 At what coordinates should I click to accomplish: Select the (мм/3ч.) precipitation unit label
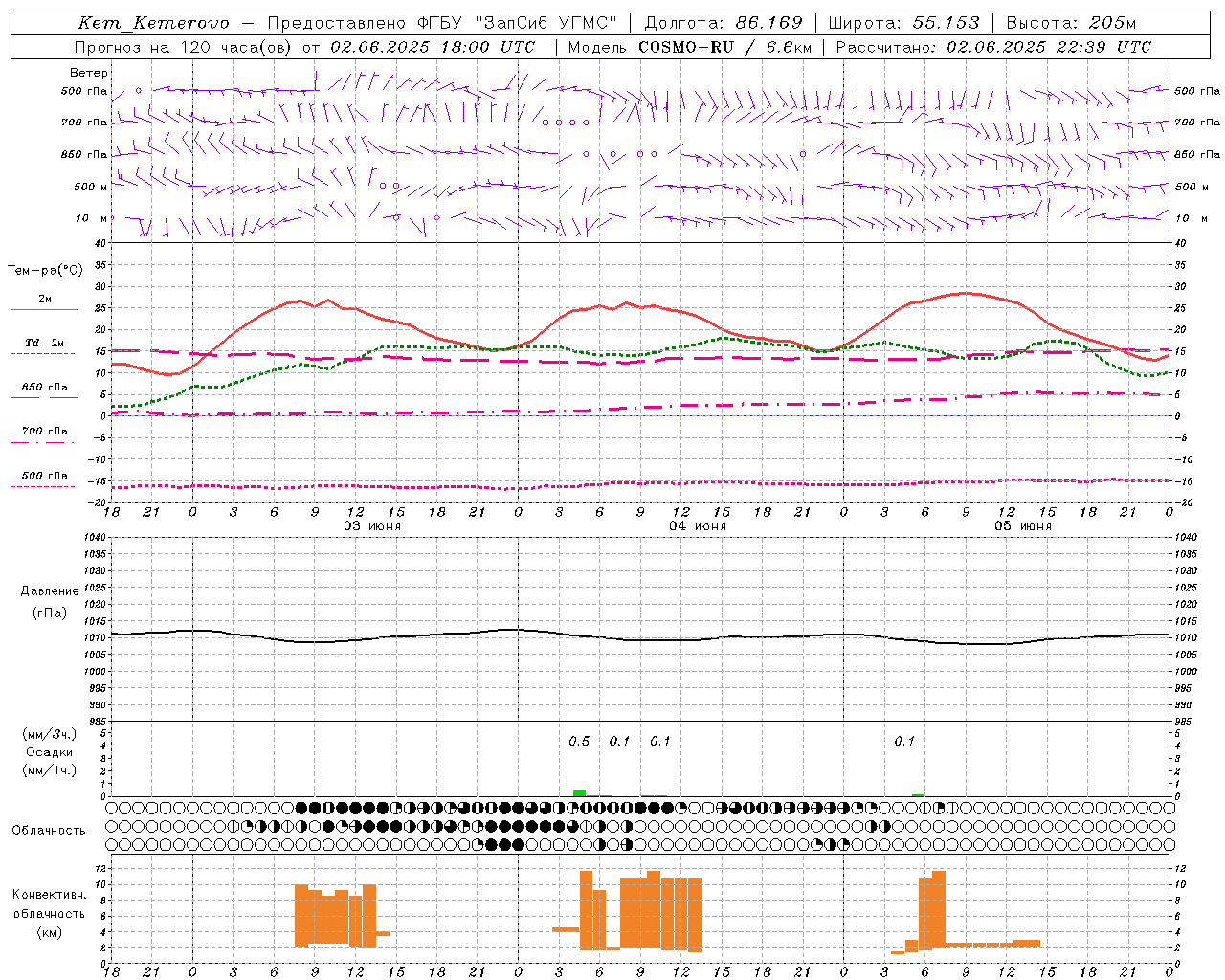[50, 734]
